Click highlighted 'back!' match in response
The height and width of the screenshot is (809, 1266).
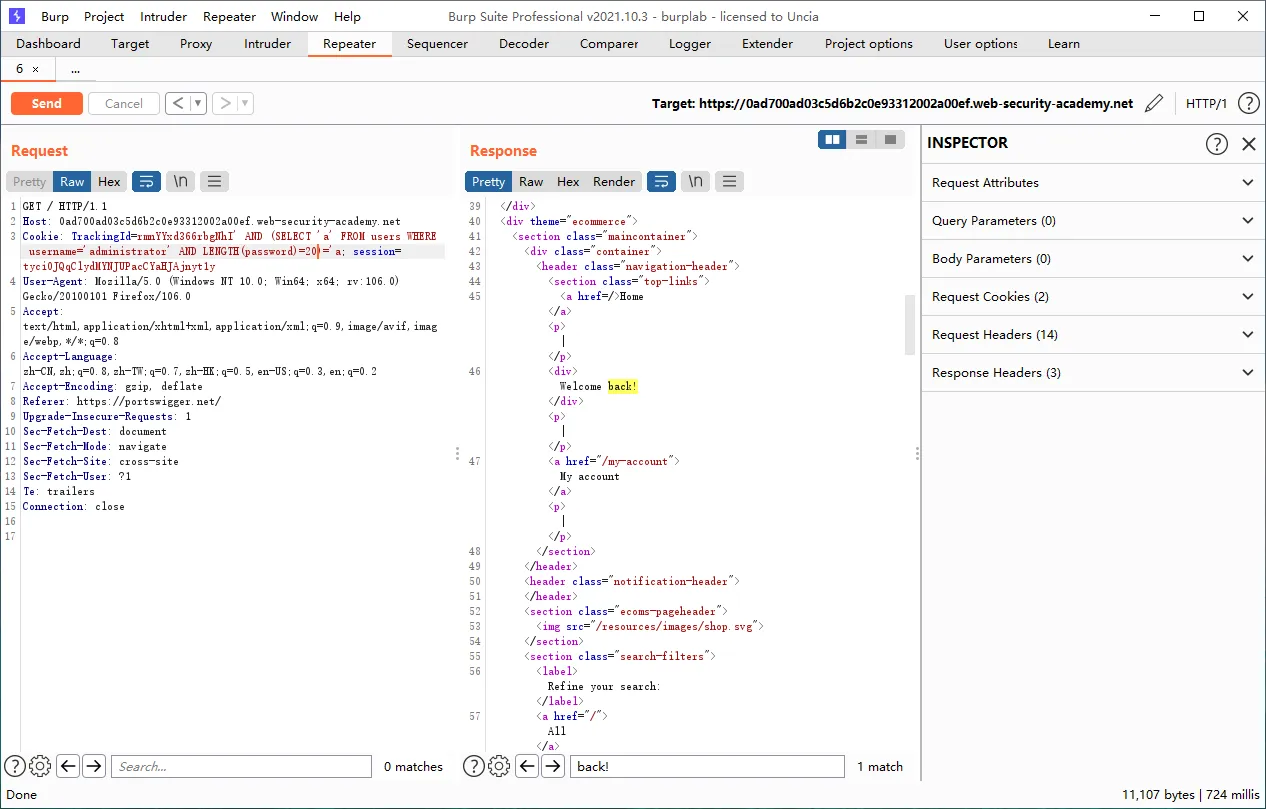tap(622, 386)
